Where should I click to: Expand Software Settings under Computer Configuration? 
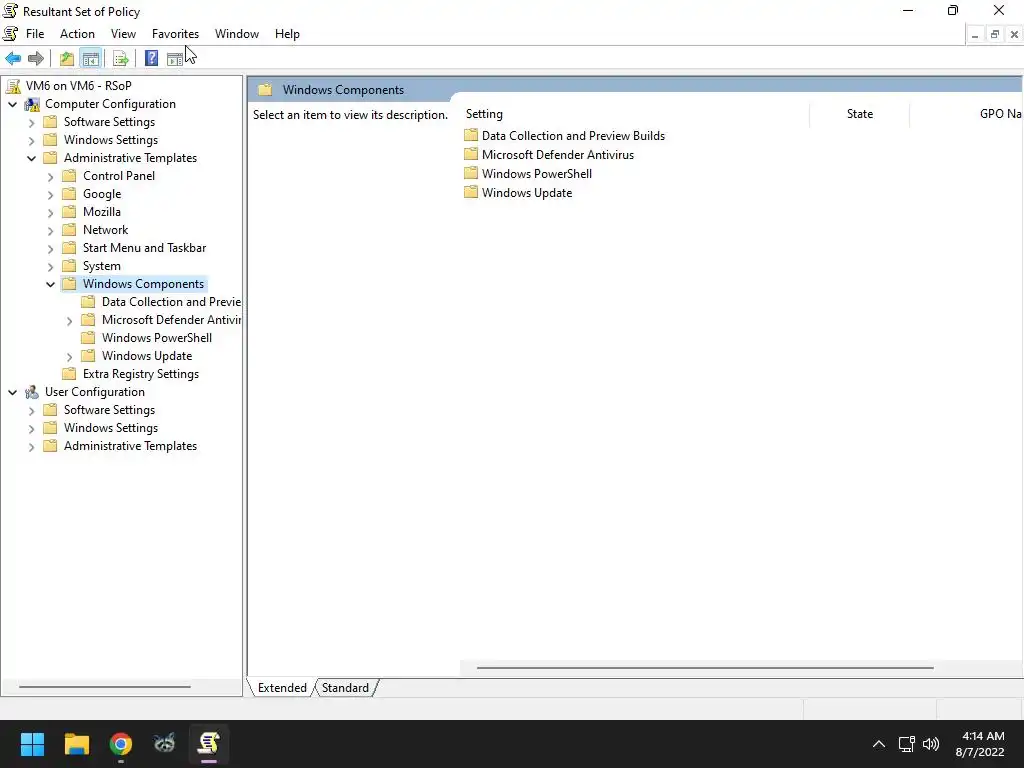pos(31,122)
